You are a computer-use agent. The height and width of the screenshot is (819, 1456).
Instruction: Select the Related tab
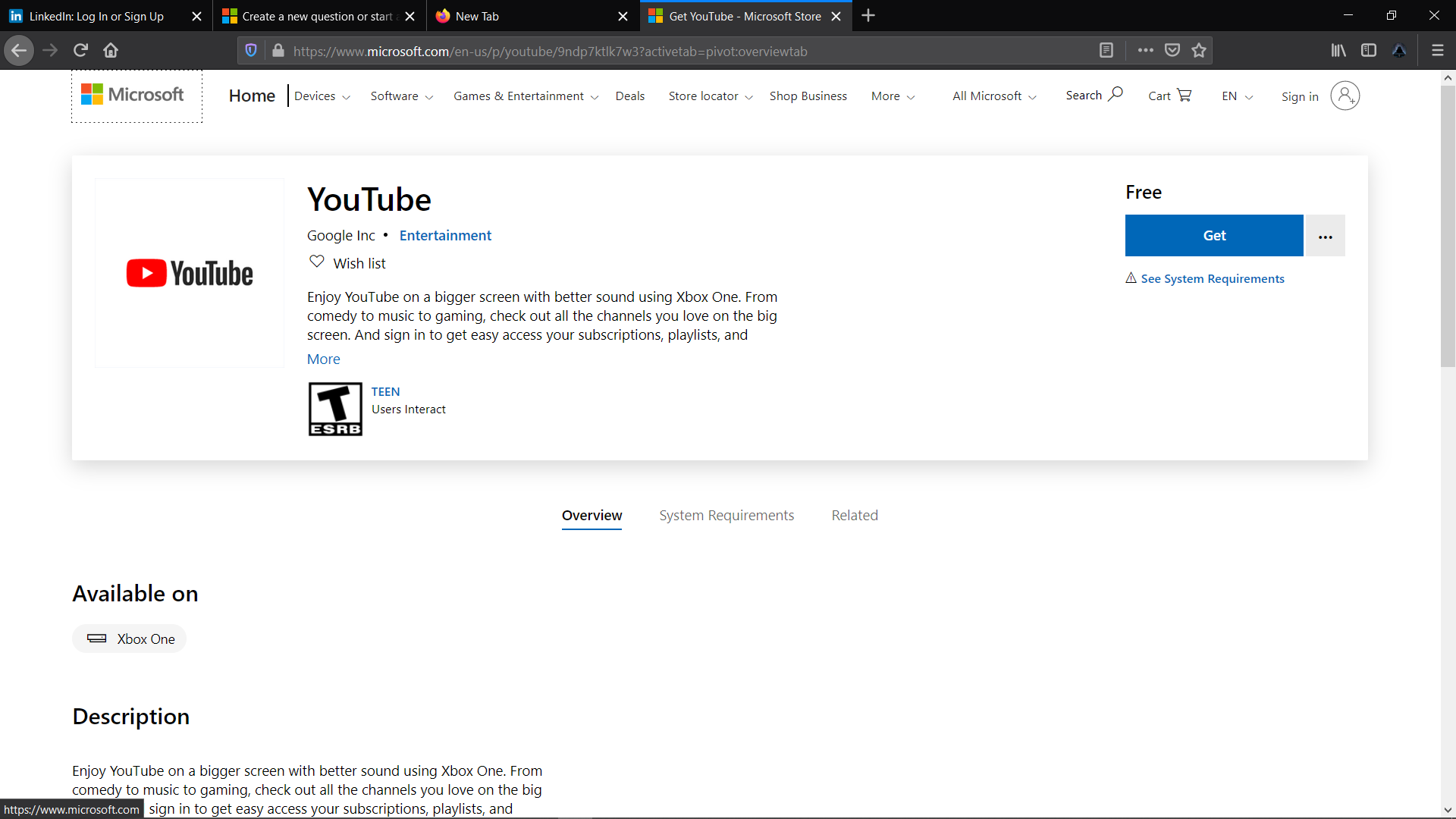[x=855, y=516]
